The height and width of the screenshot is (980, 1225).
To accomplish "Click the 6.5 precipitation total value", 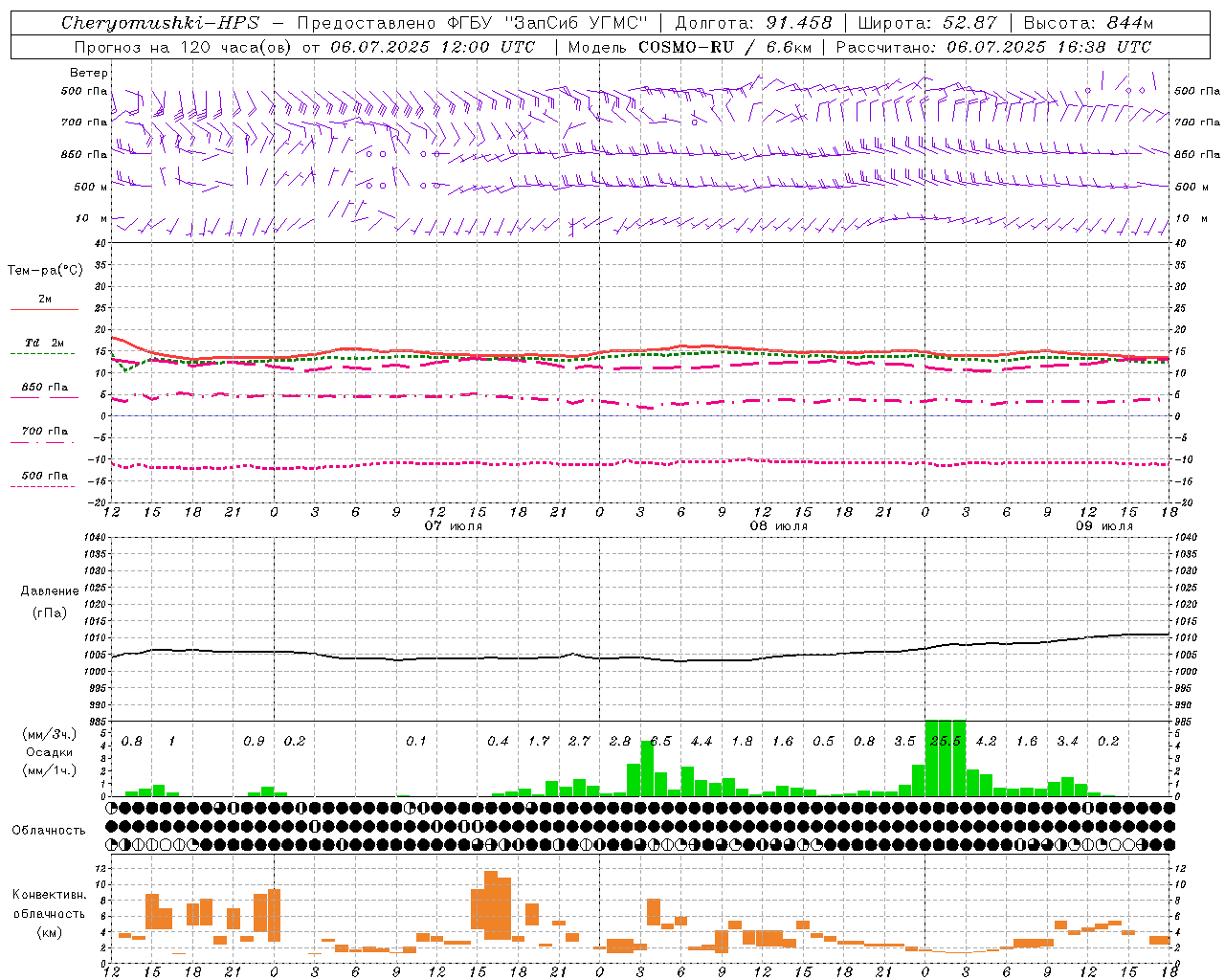I will click(x=661, y=742).
